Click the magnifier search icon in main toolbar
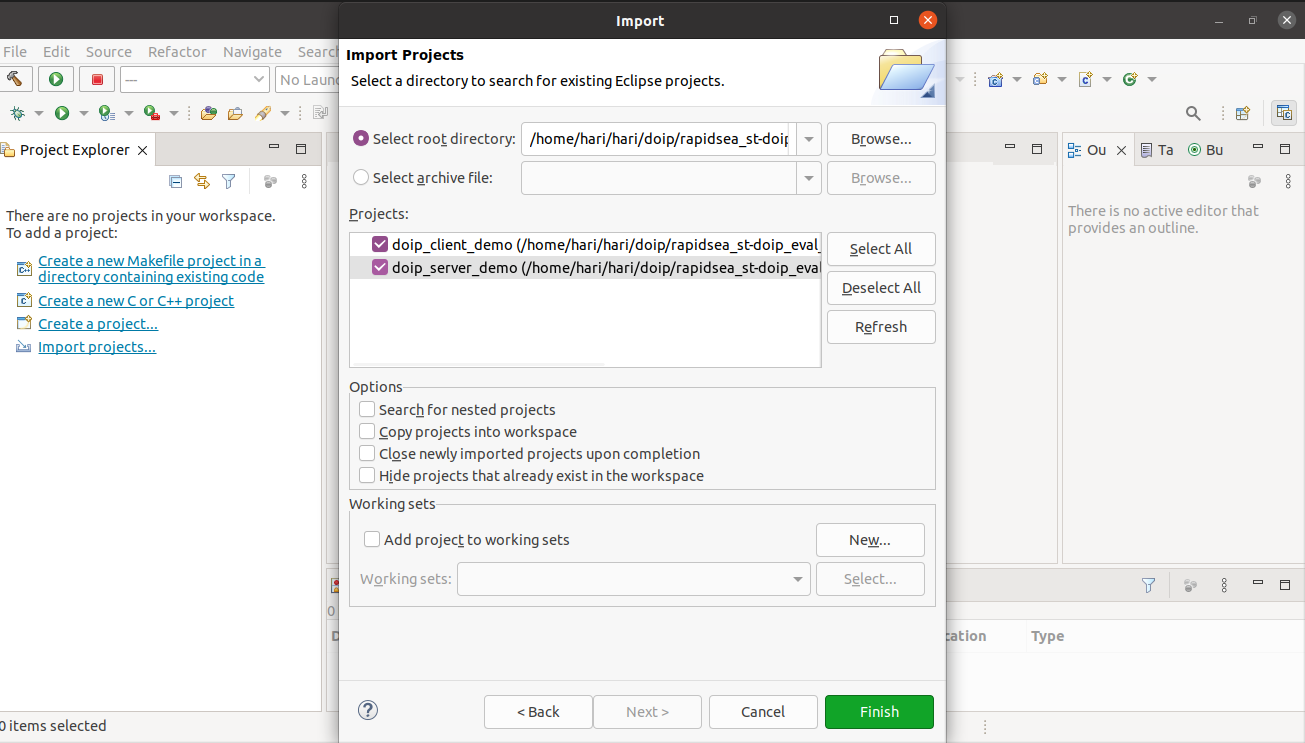This screenshot has width=1305, height=743. point(1193,113)
